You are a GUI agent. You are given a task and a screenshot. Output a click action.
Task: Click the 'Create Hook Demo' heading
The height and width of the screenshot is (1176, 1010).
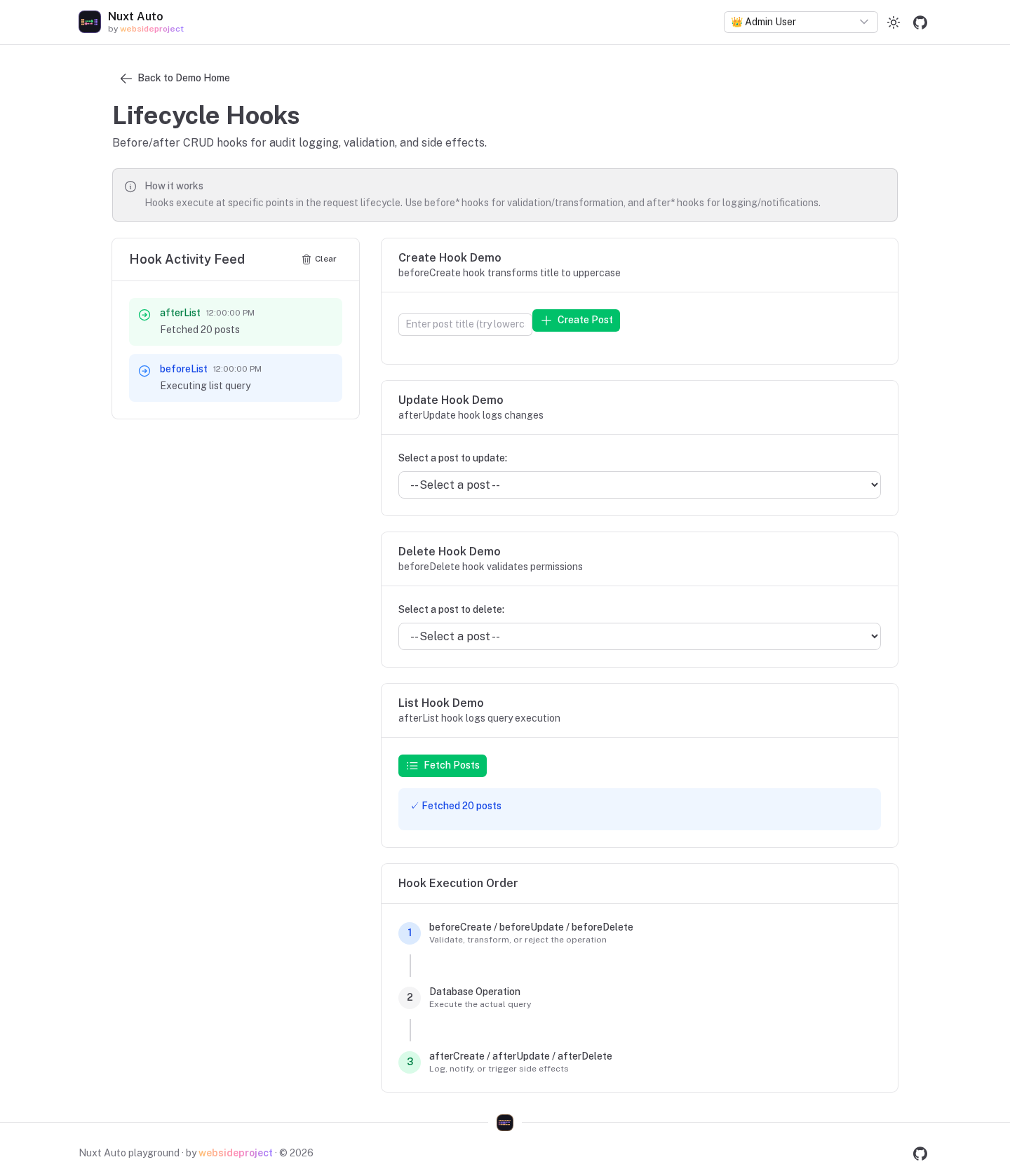pos(450,258)
